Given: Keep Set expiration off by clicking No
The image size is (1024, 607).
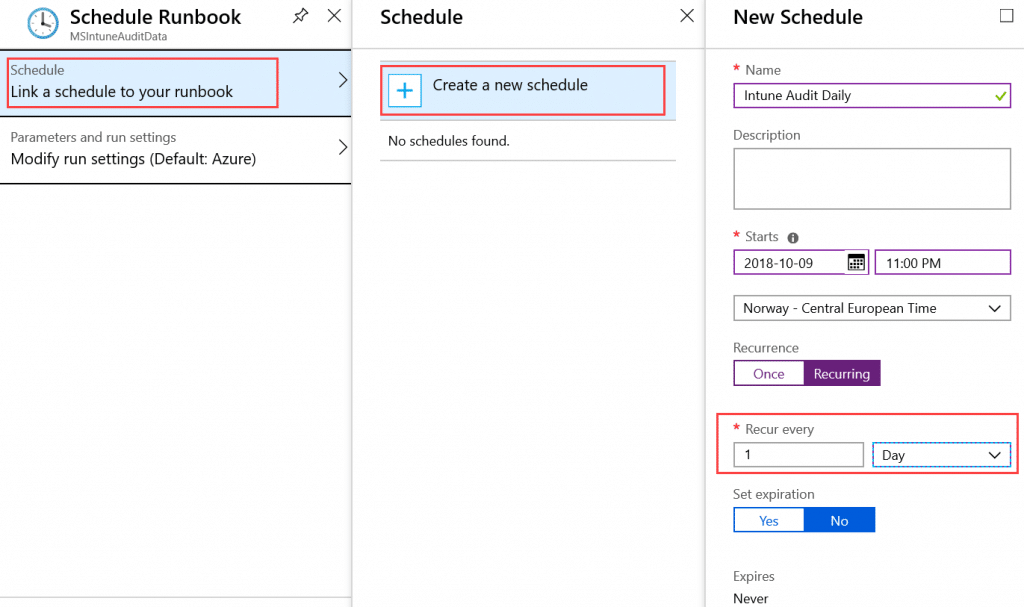Looking at the screenshot, I should pos(839,519).
